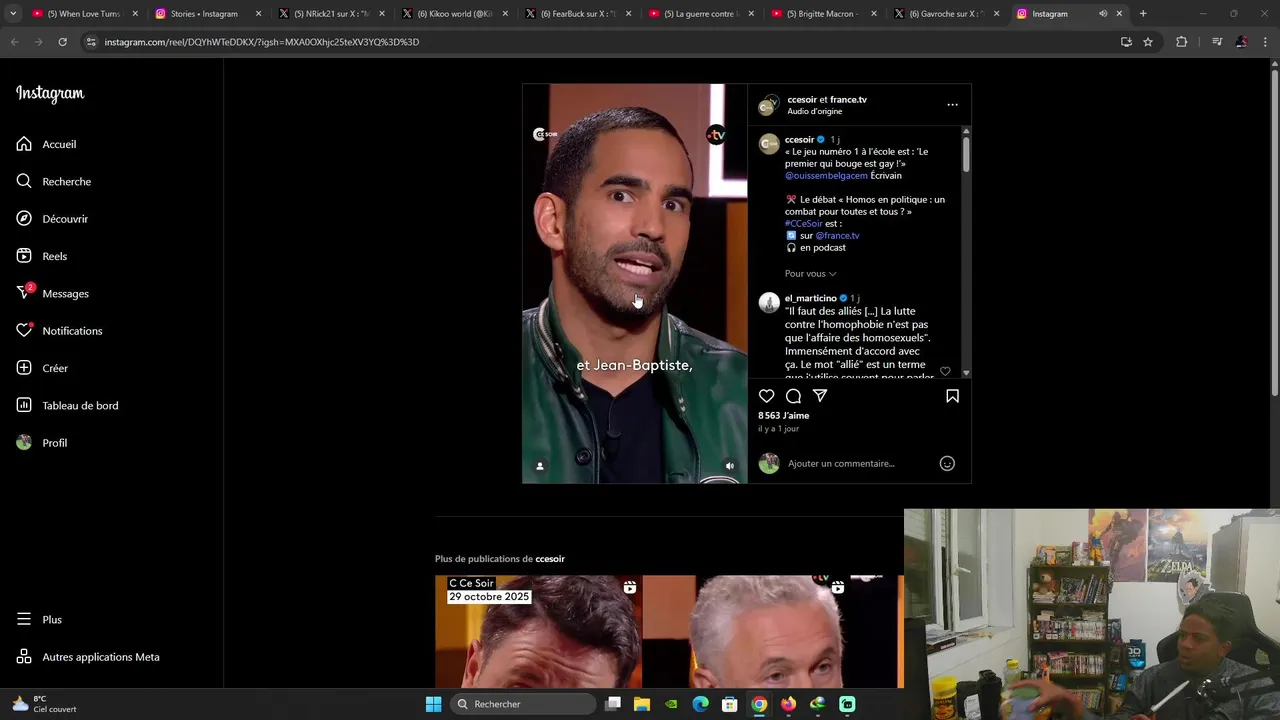Launch Firefox from taskbar
Viewport: 1280px width, 720px height.
coord(789,704)
